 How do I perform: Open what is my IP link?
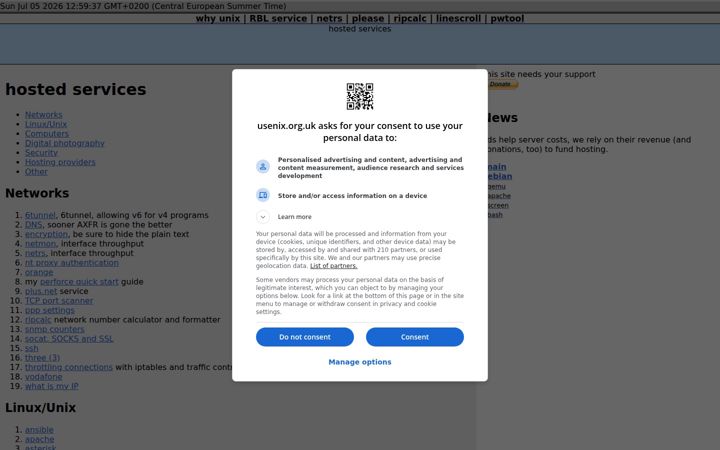click(x=51, y=386)
